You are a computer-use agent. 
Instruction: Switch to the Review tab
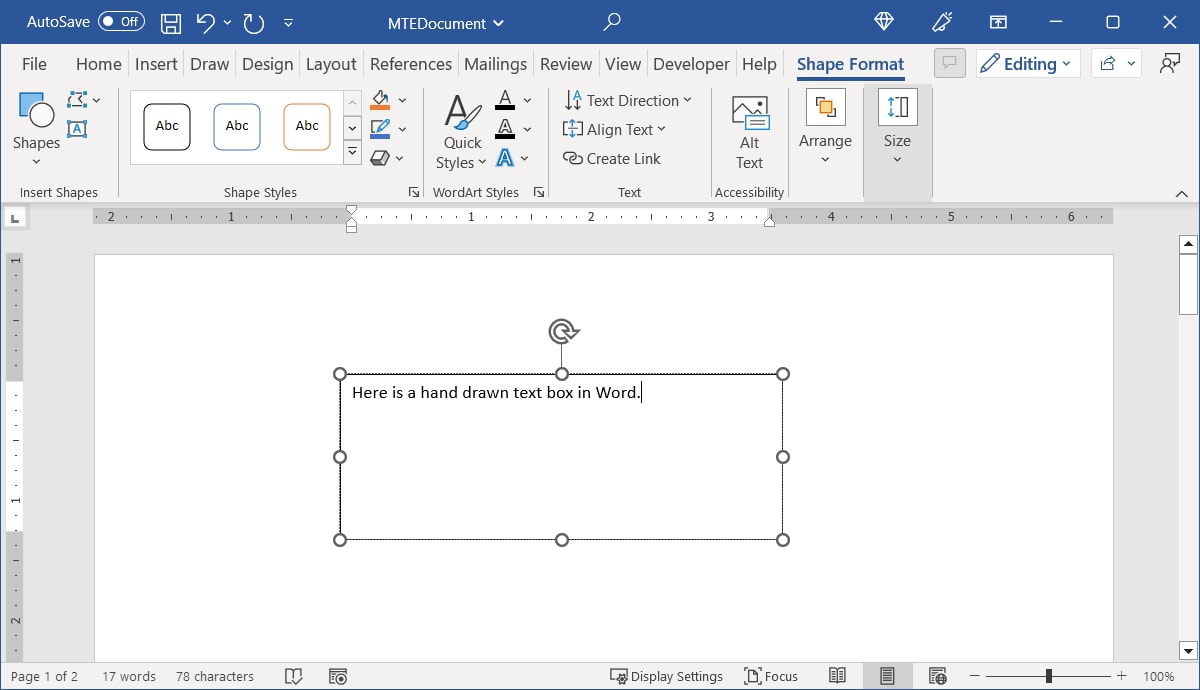point(565,63)
